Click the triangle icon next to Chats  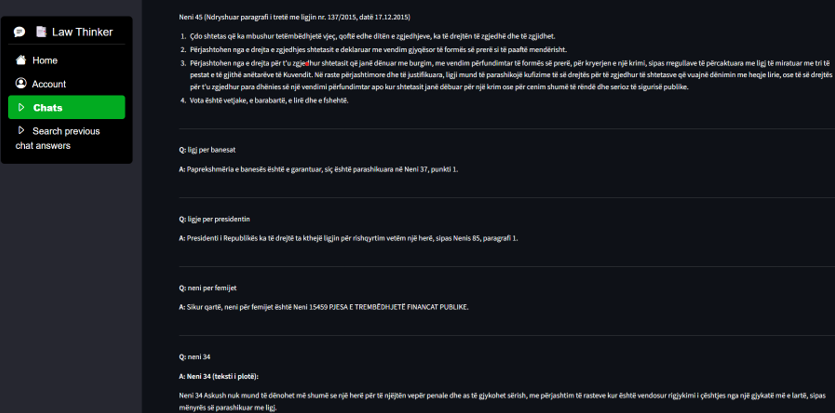pyautogui.click(x=21, y=107)
